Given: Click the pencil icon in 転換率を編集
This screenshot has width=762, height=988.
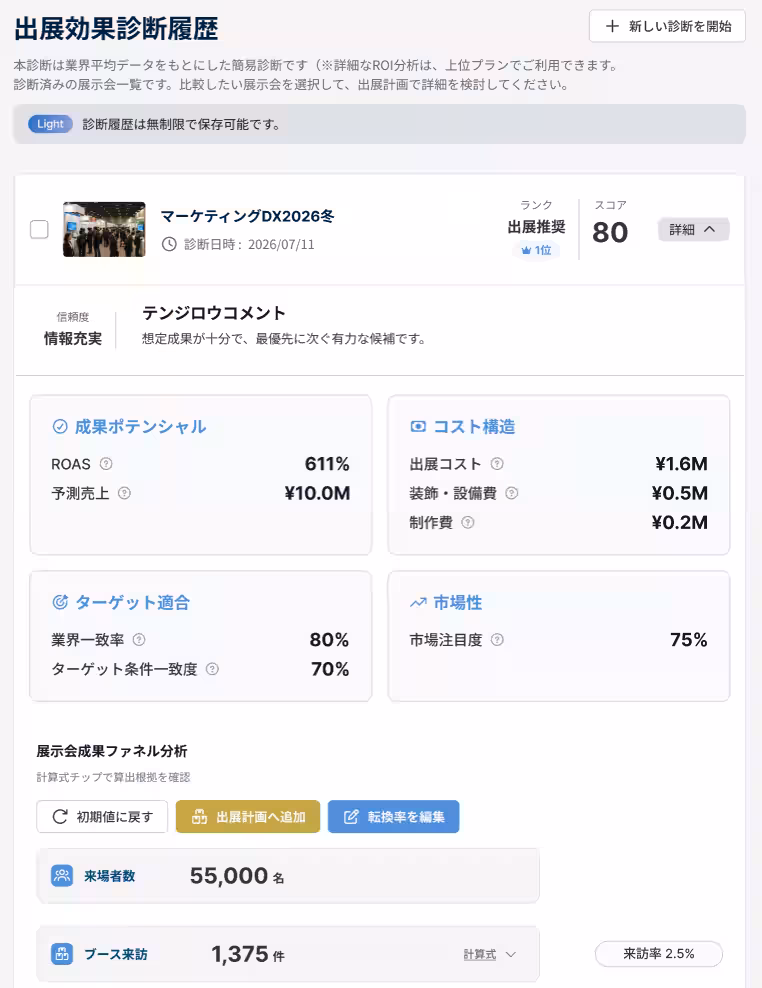Looking at the screenshot, I should [x=351, y=817].
